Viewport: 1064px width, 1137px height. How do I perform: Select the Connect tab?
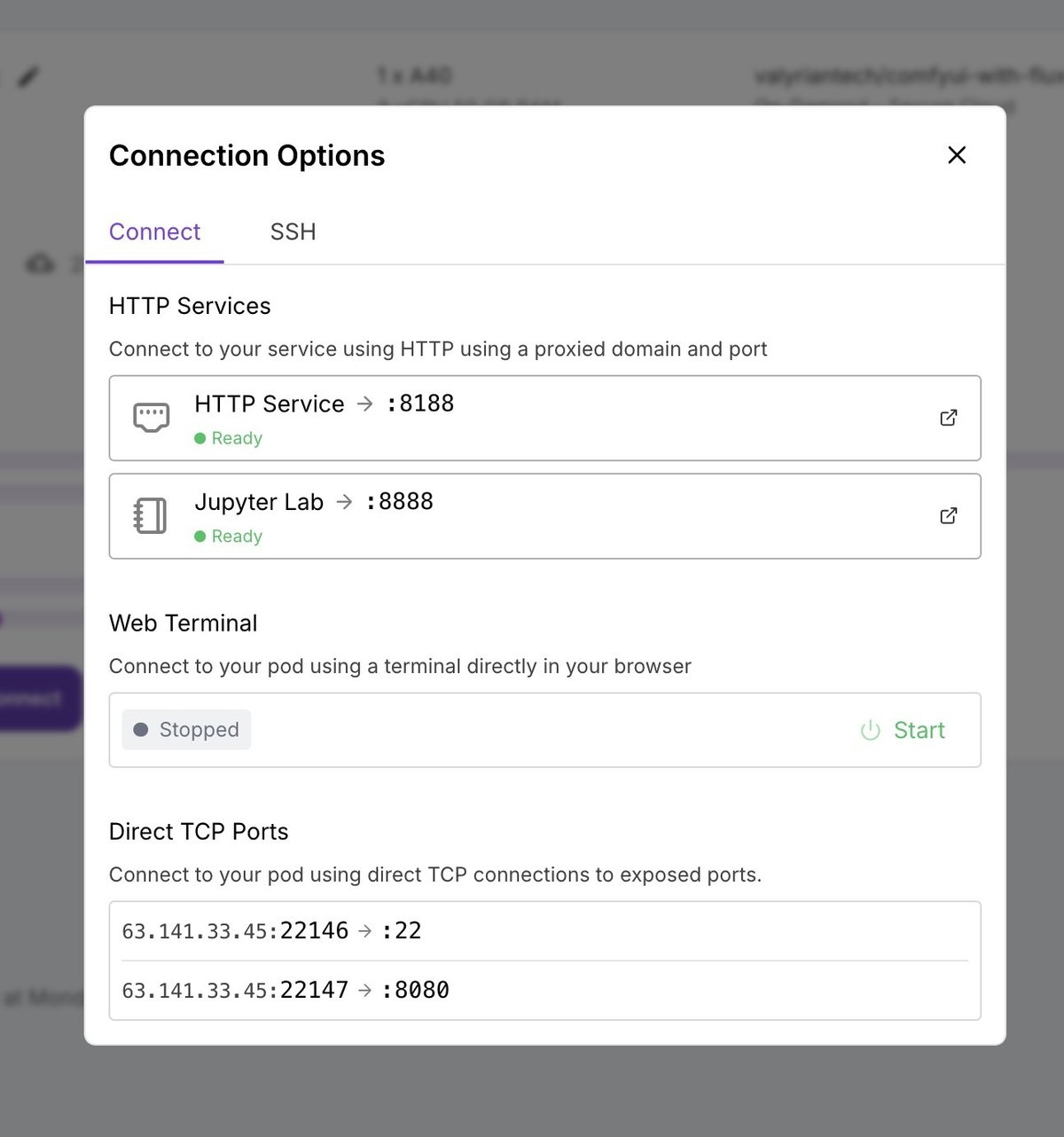point(154,231)
